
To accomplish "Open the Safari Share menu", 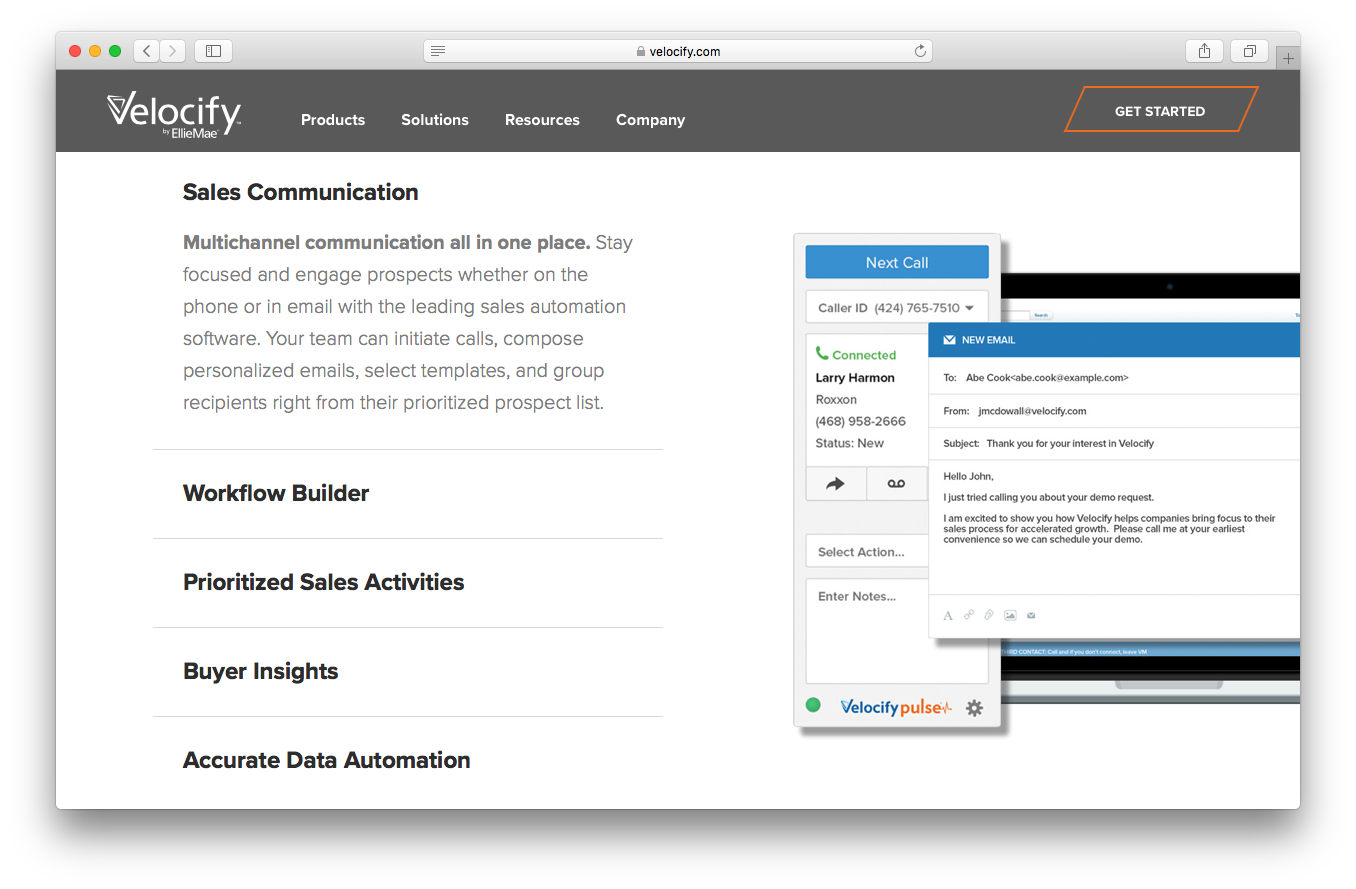I will pos(1204,51).
